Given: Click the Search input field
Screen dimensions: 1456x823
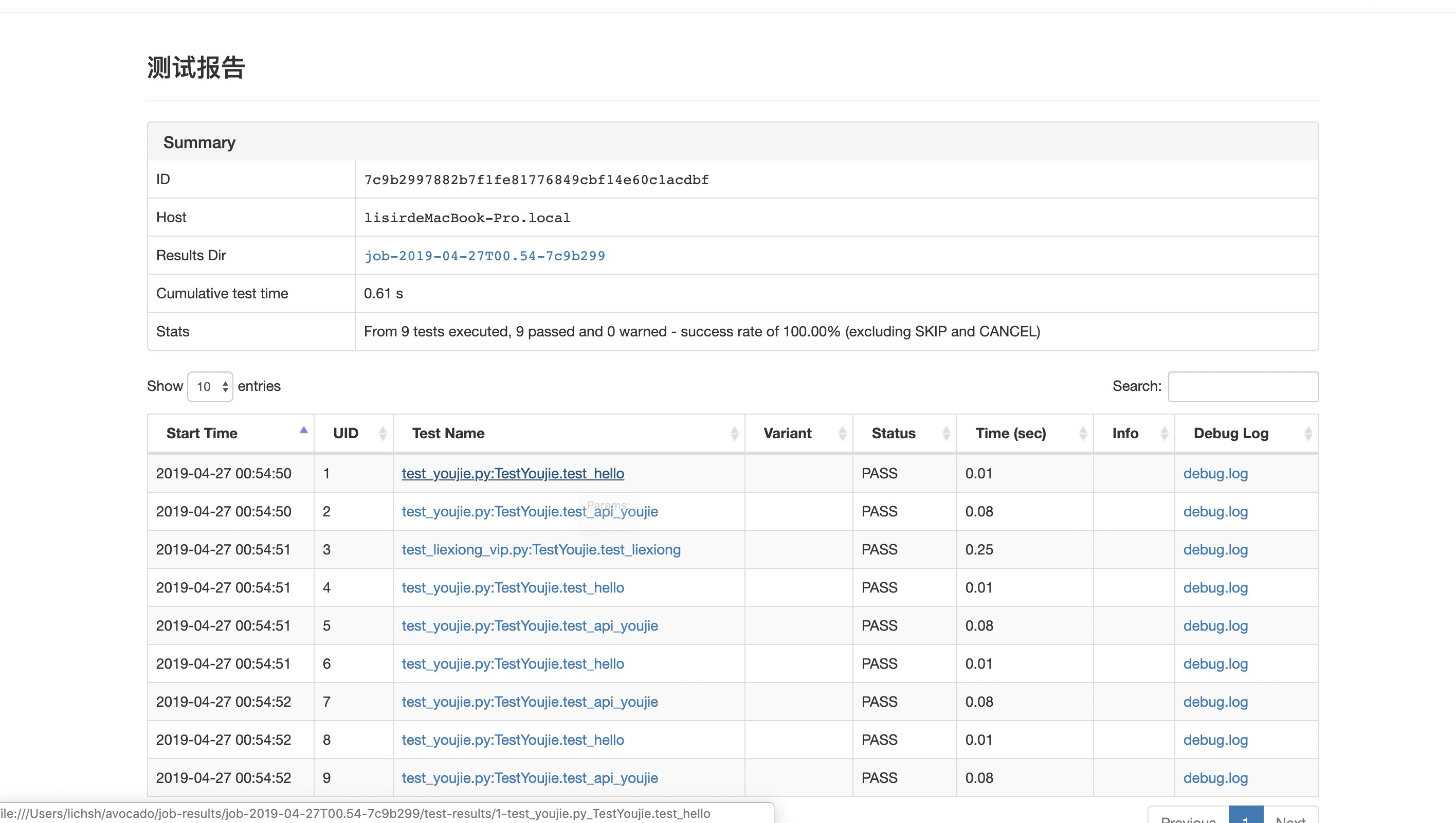Looking at the screenshot, I should pos(1243,387).
